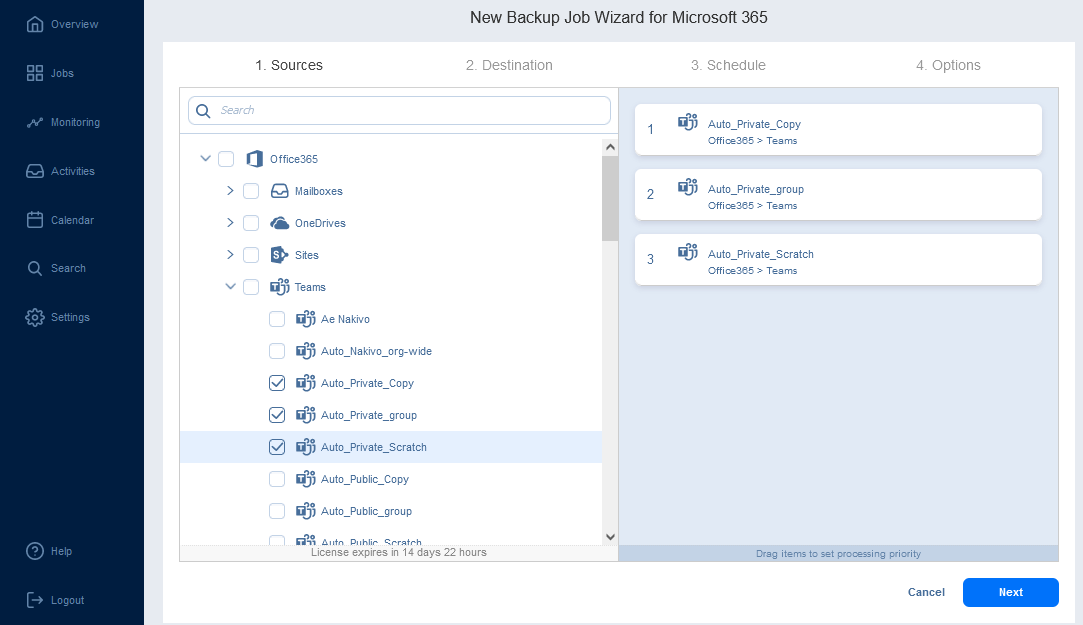Click the Cancel button
This screenshot has width=1083, height=625.
[x=926, y=593]
